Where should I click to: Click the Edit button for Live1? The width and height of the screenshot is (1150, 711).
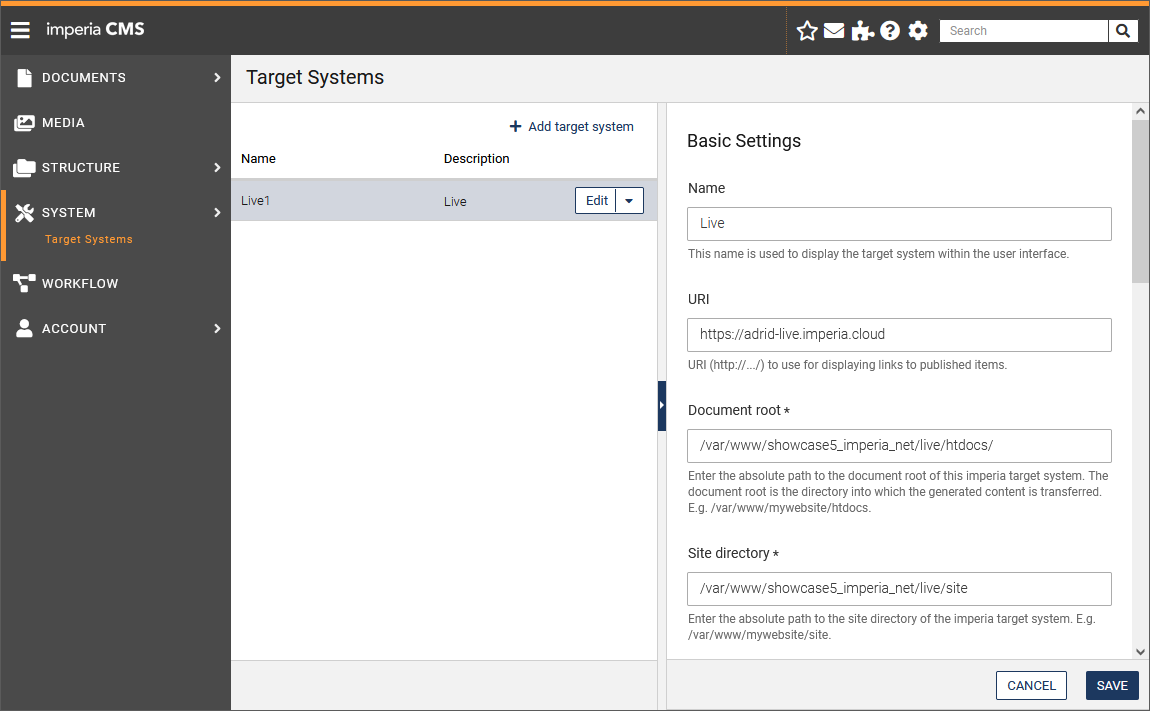point(596,201)
